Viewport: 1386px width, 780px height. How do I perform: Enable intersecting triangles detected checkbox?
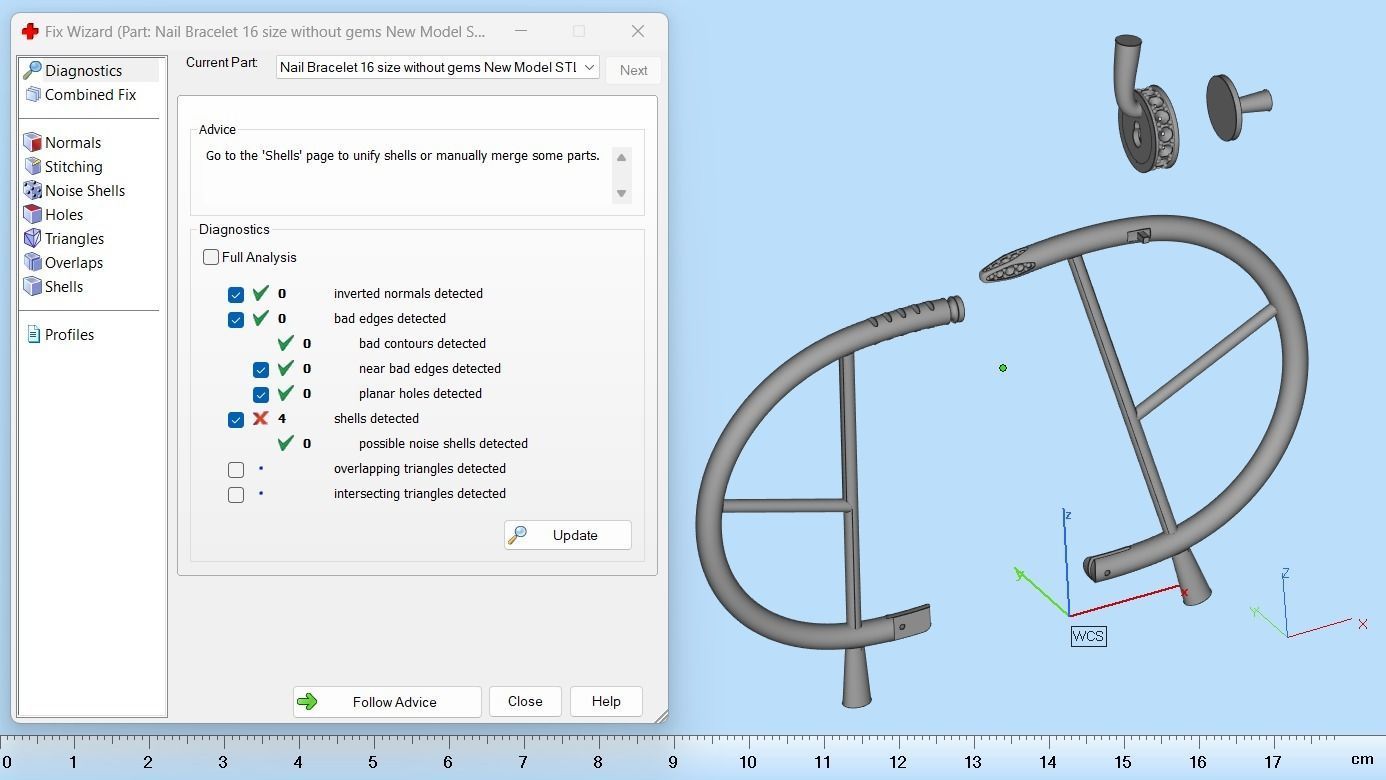(x=236, y=494)
